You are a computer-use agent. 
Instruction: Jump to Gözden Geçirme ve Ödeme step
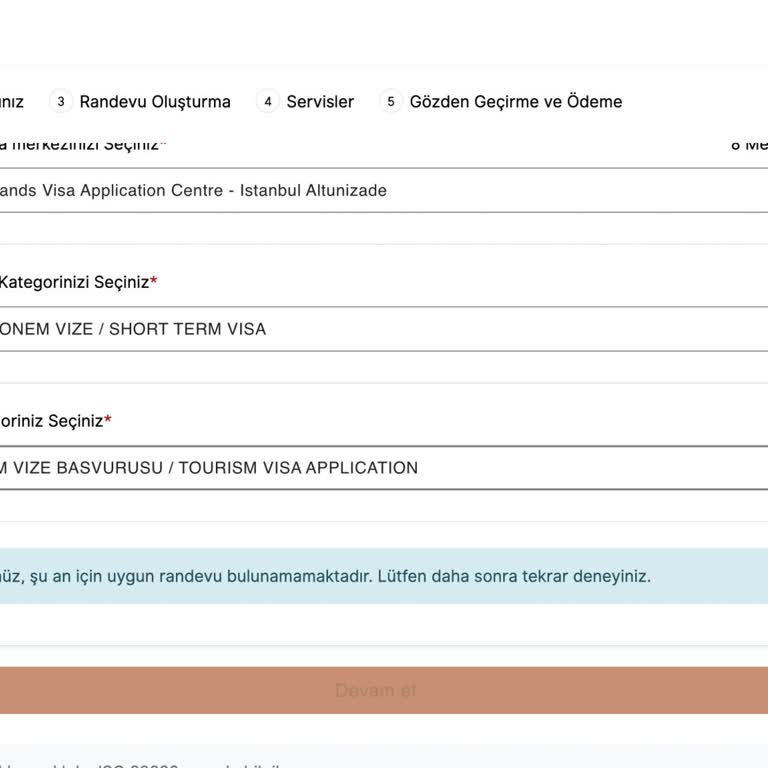pos(515,102)
